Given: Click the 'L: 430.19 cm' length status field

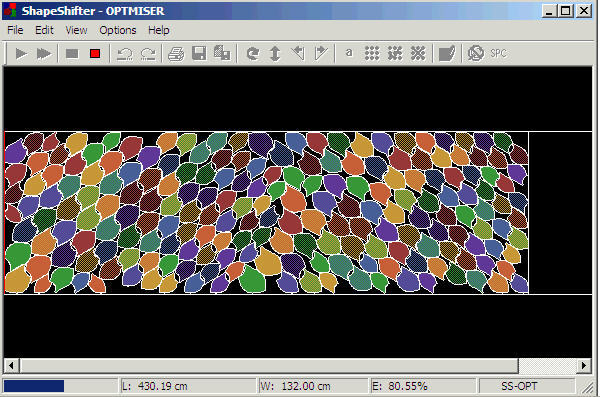Looking at the screenshot, I should click(x=188, y=386).
